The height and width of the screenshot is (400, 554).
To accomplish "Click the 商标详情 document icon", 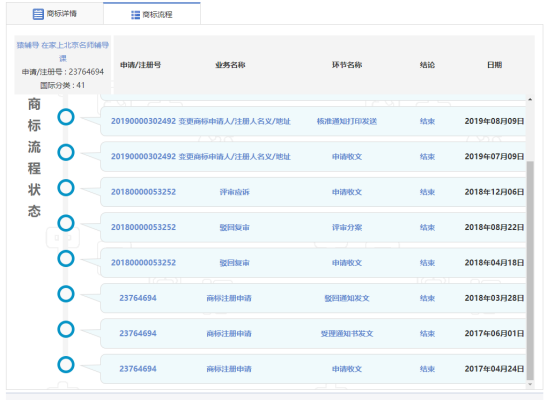I will [38, 14].
